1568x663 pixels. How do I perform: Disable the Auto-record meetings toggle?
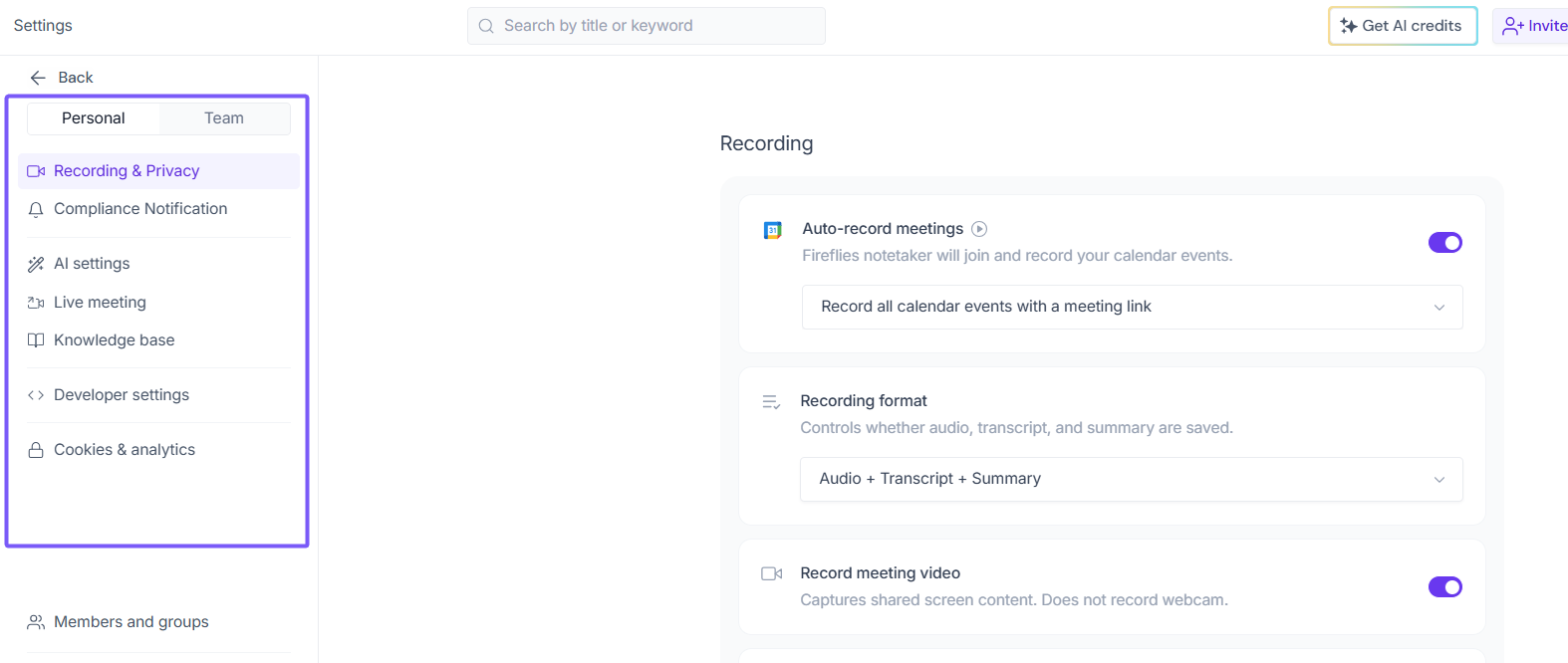click(x=1444, y=243)
